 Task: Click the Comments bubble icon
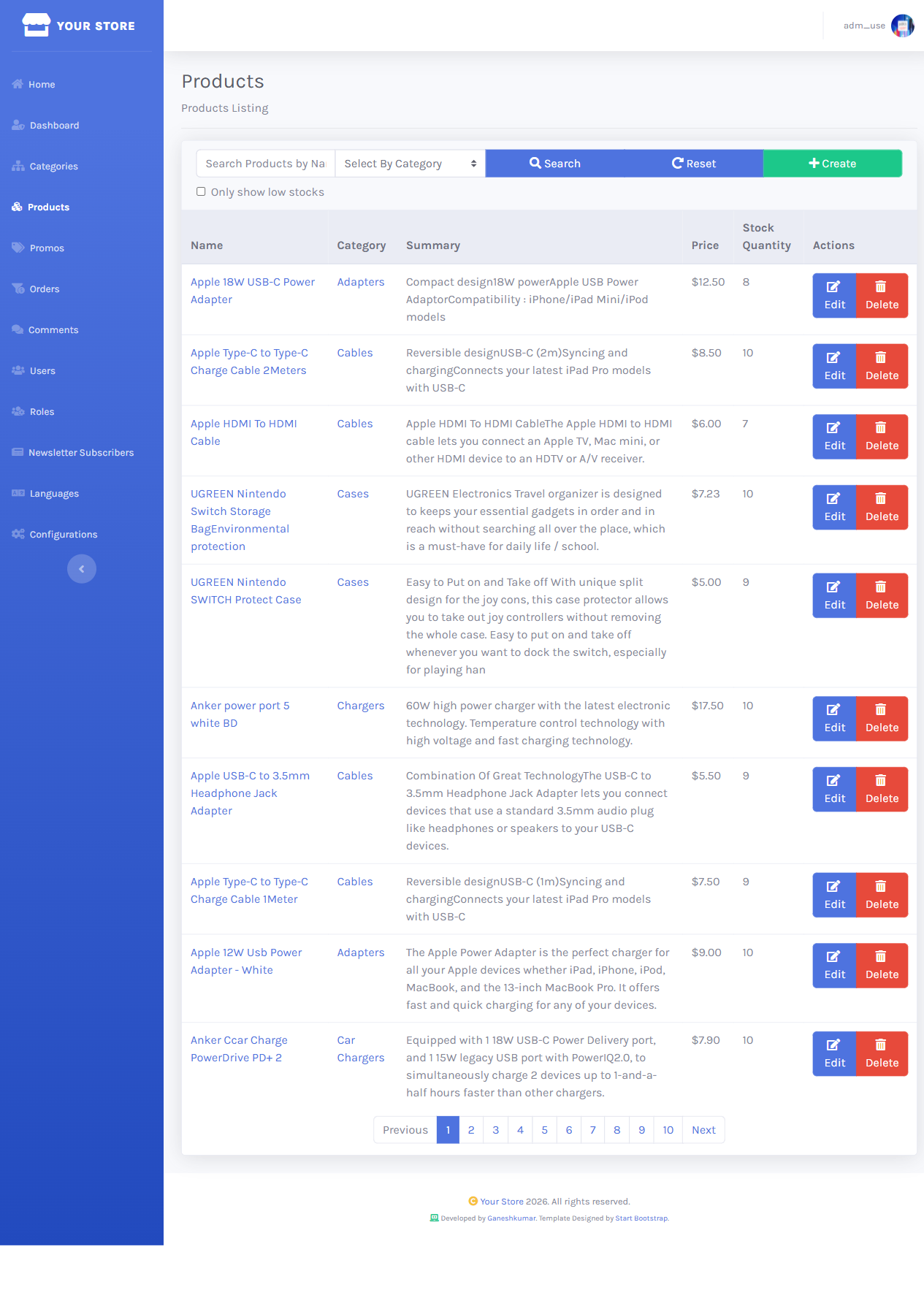[18, 329]
